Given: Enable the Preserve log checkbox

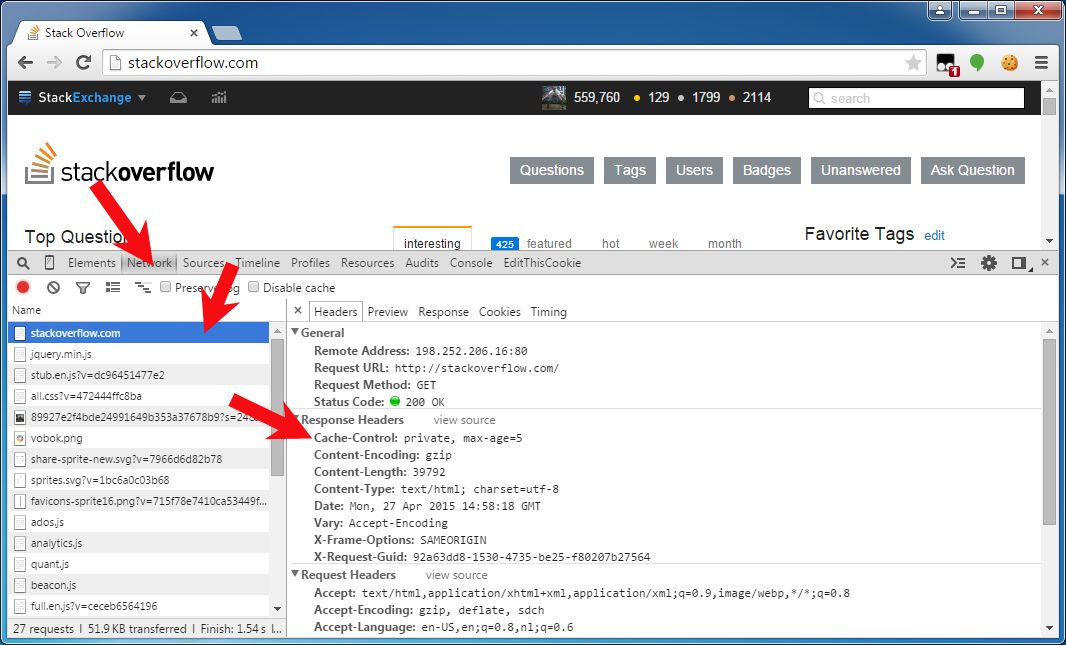Looking at the screenshot, I should (x=165, y=287).
